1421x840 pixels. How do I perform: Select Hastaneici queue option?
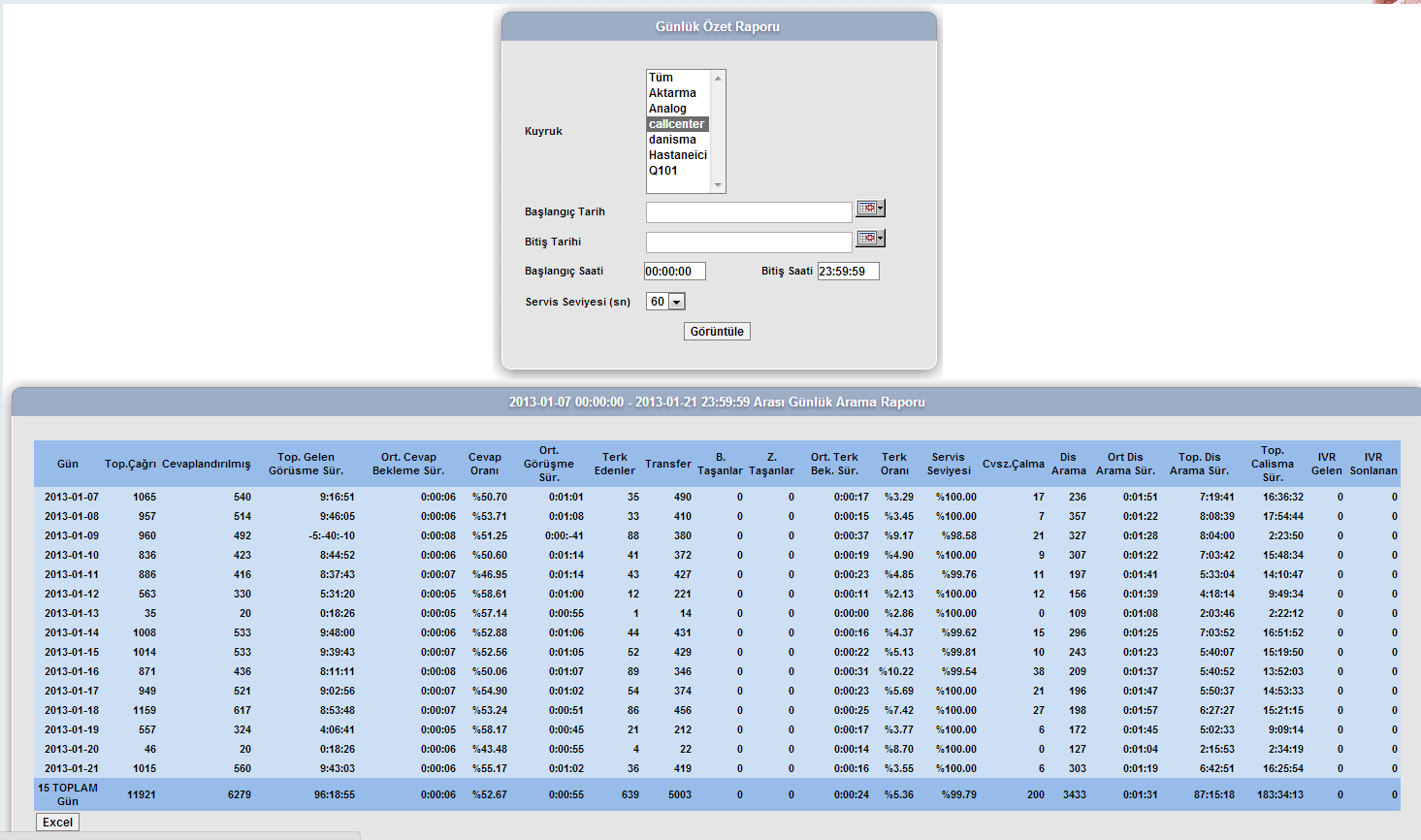(678, 155)
